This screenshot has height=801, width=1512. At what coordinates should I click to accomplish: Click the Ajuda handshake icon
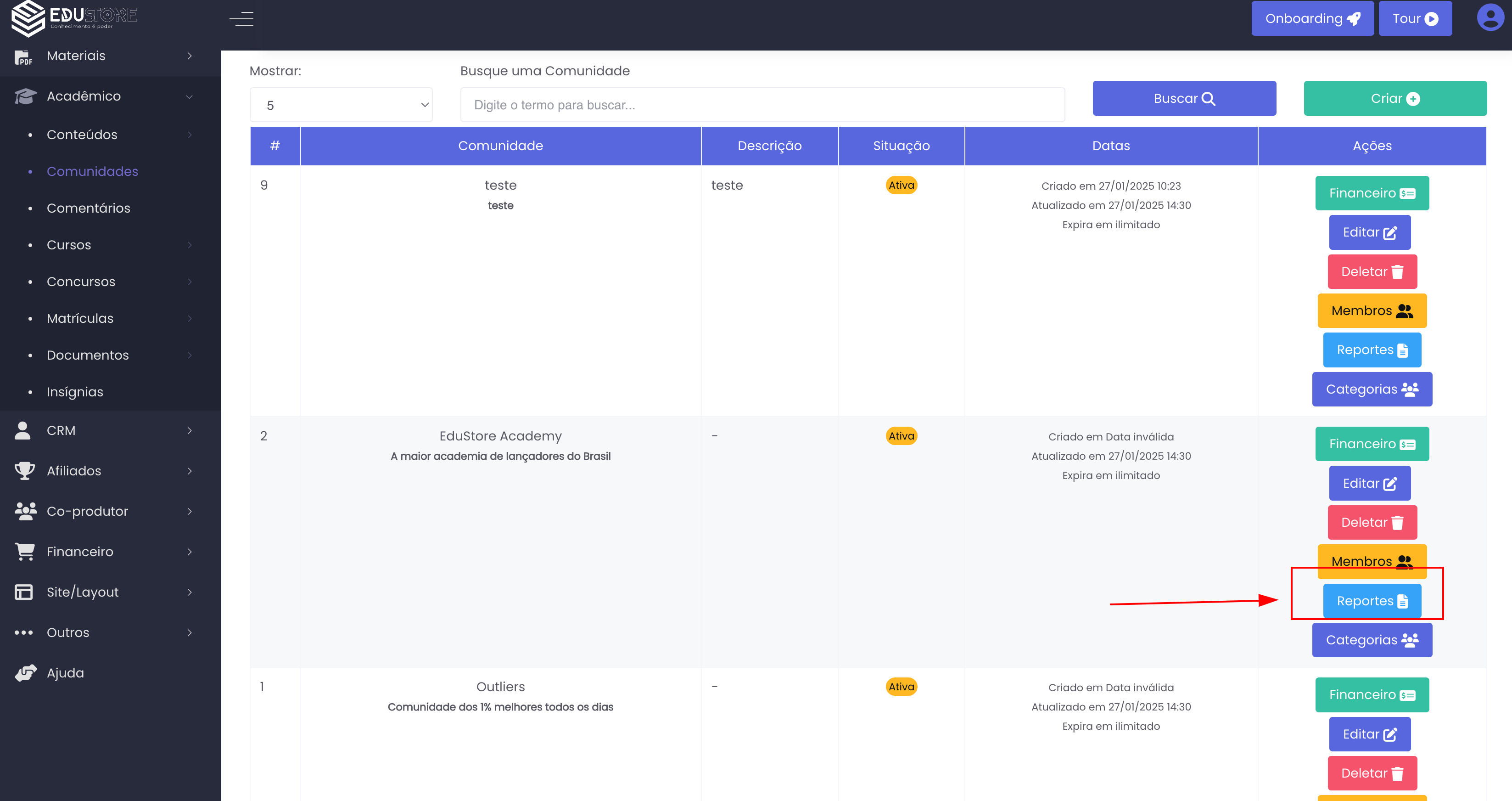coord(25,673)
